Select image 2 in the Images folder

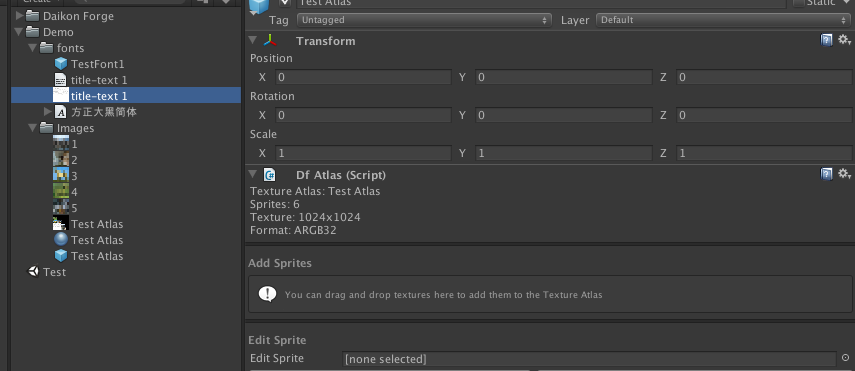click(61, 159)
